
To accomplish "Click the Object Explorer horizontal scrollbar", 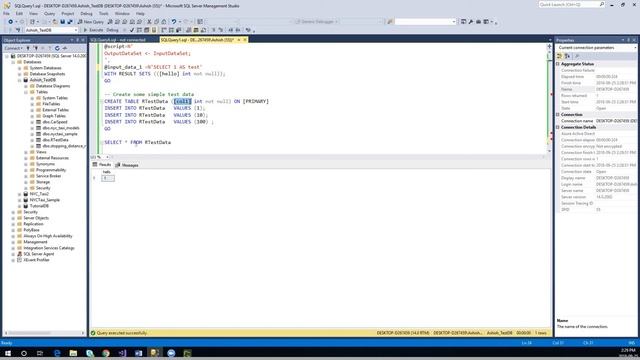I will coord(43,333).
